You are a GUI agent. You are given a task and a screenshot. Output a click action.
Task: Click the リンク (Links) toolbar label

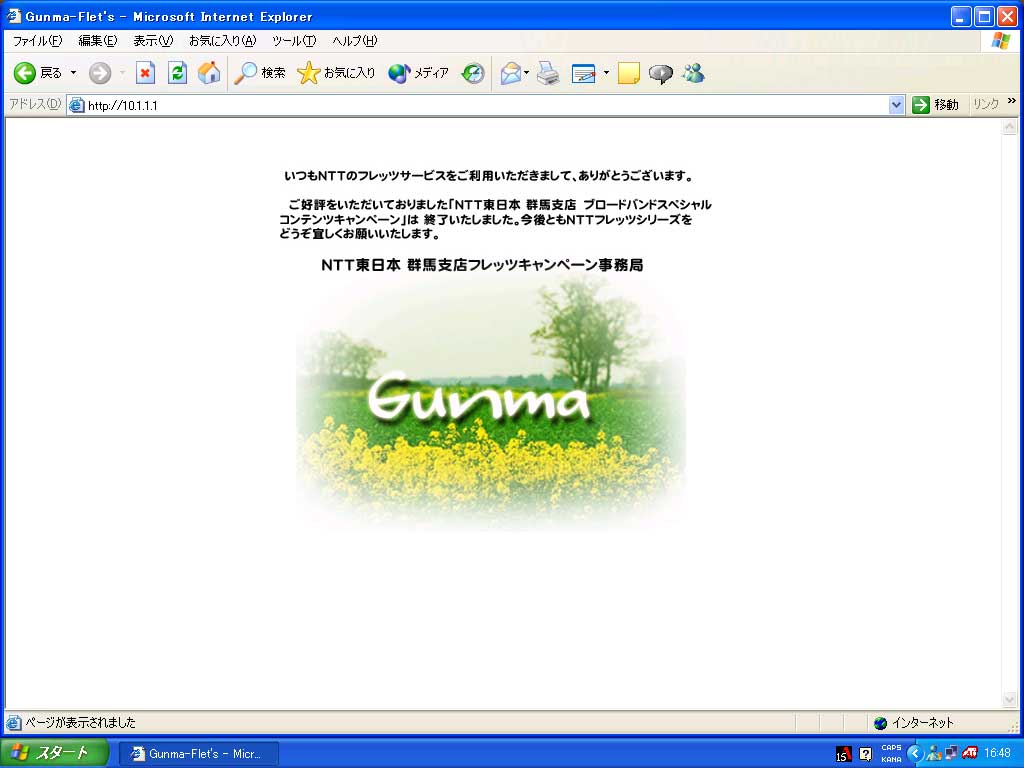985,104
